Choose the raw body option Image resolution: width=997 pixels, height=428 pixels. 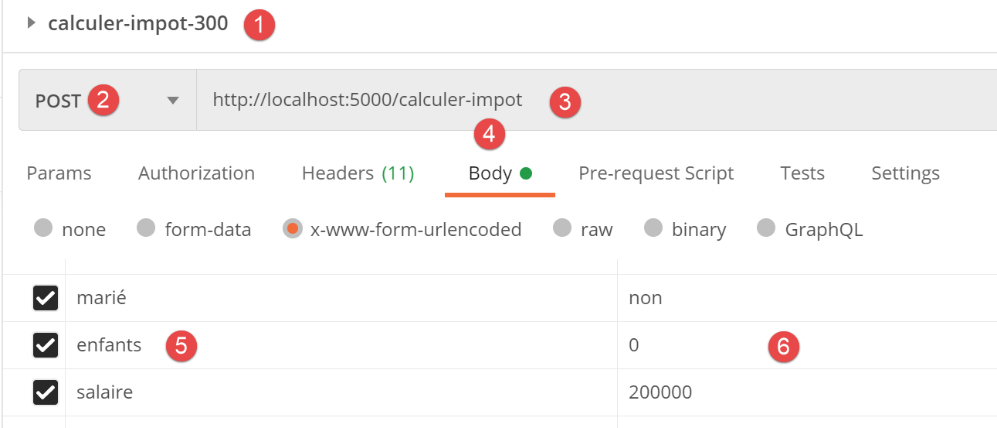tap(562, 229)
